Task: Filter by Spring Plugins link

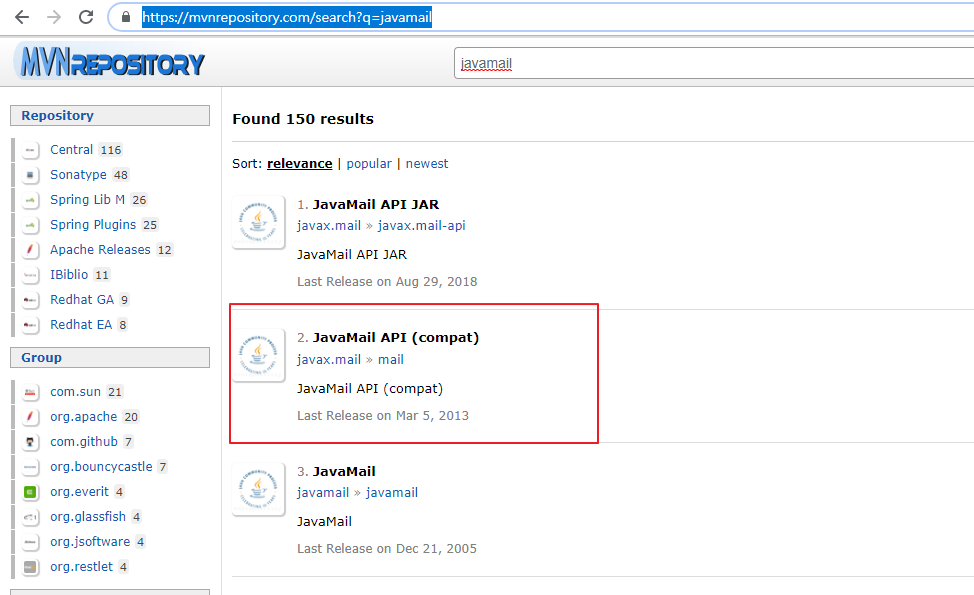Action: [x=93, y=224]
